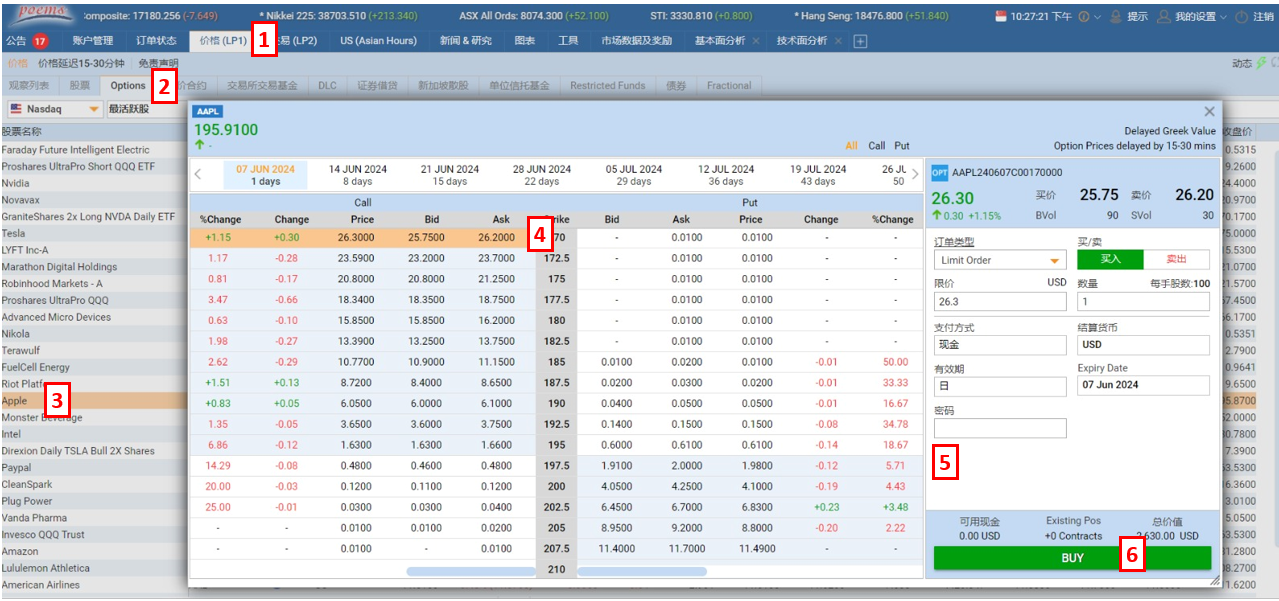Image resolution: width=1279 pixels, height=601 pixels.
Task: Click the scrollbar under the Put table
Action: point(642,572)
